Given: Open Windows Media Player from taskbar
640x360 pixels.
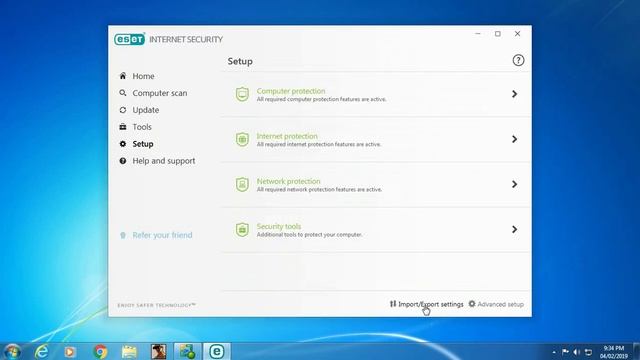Looking at the screenshot, I should [x=70, y=352].
